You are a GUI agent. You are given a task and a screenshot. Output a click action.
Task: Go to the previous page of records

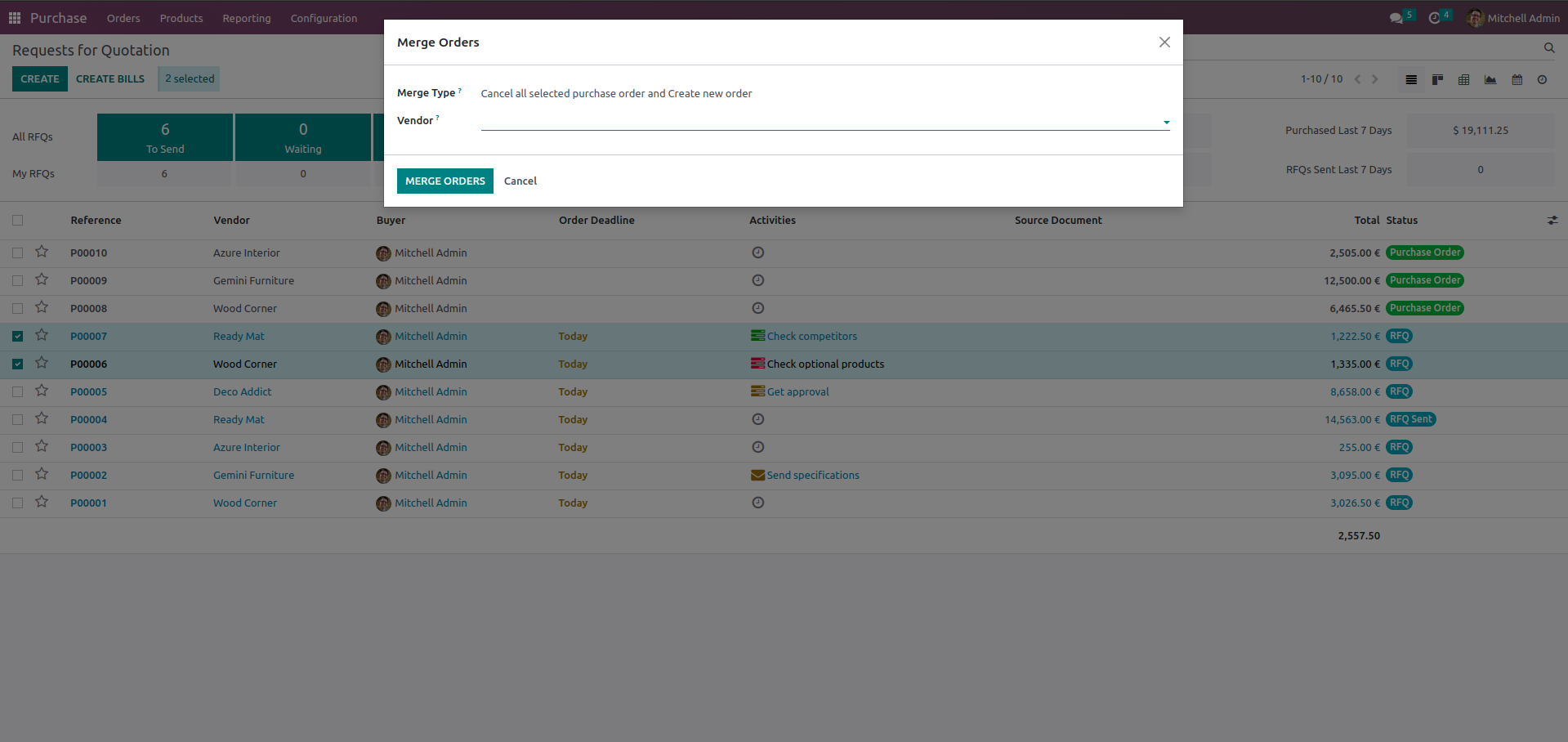click(x=1358, y=79)
